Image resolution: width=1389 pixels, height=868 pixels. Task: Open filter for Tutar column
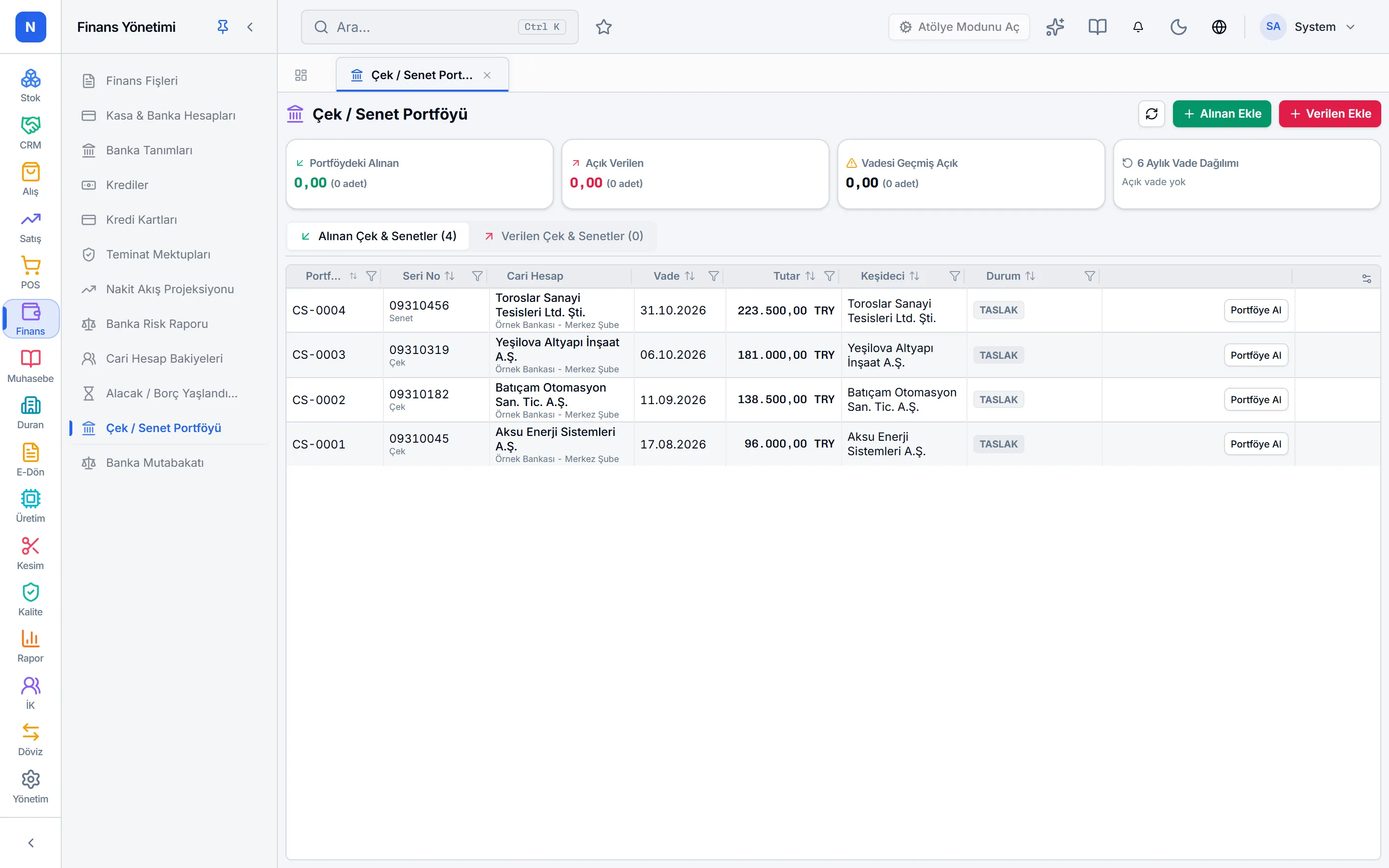830,276
